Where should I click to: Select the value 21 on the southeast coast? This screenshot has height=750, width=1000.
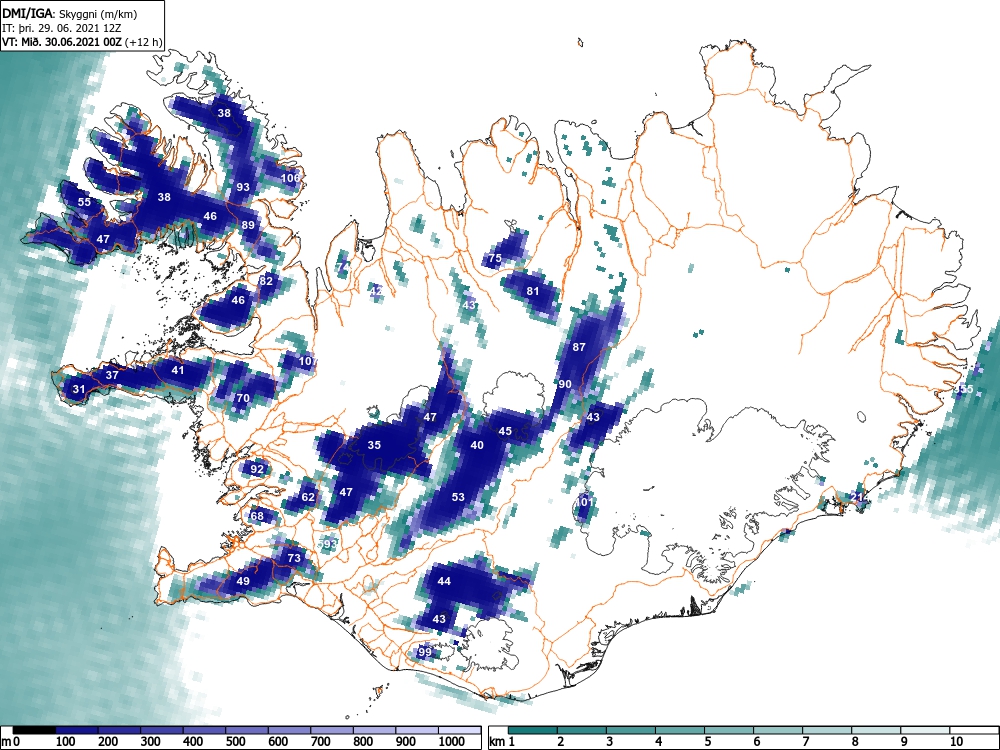point(857,497)
